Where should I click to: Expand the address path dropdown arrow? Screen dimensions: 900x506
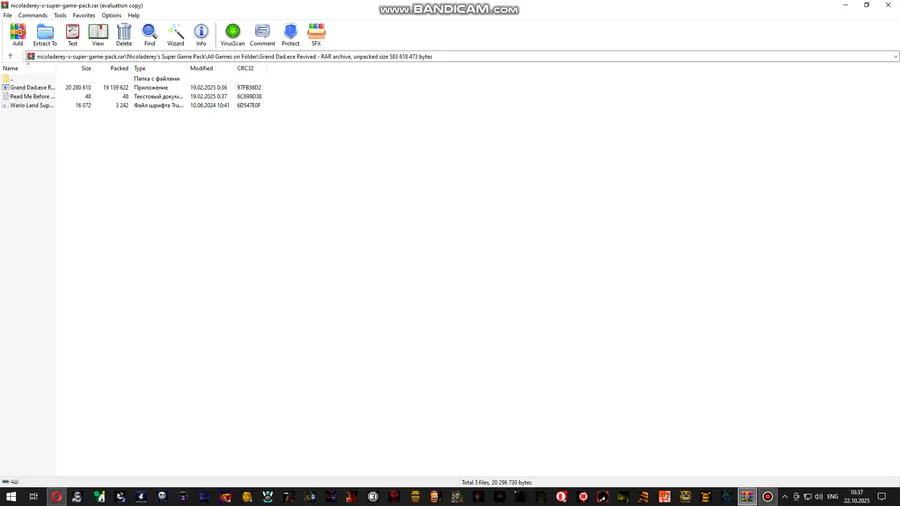[895, 57]
